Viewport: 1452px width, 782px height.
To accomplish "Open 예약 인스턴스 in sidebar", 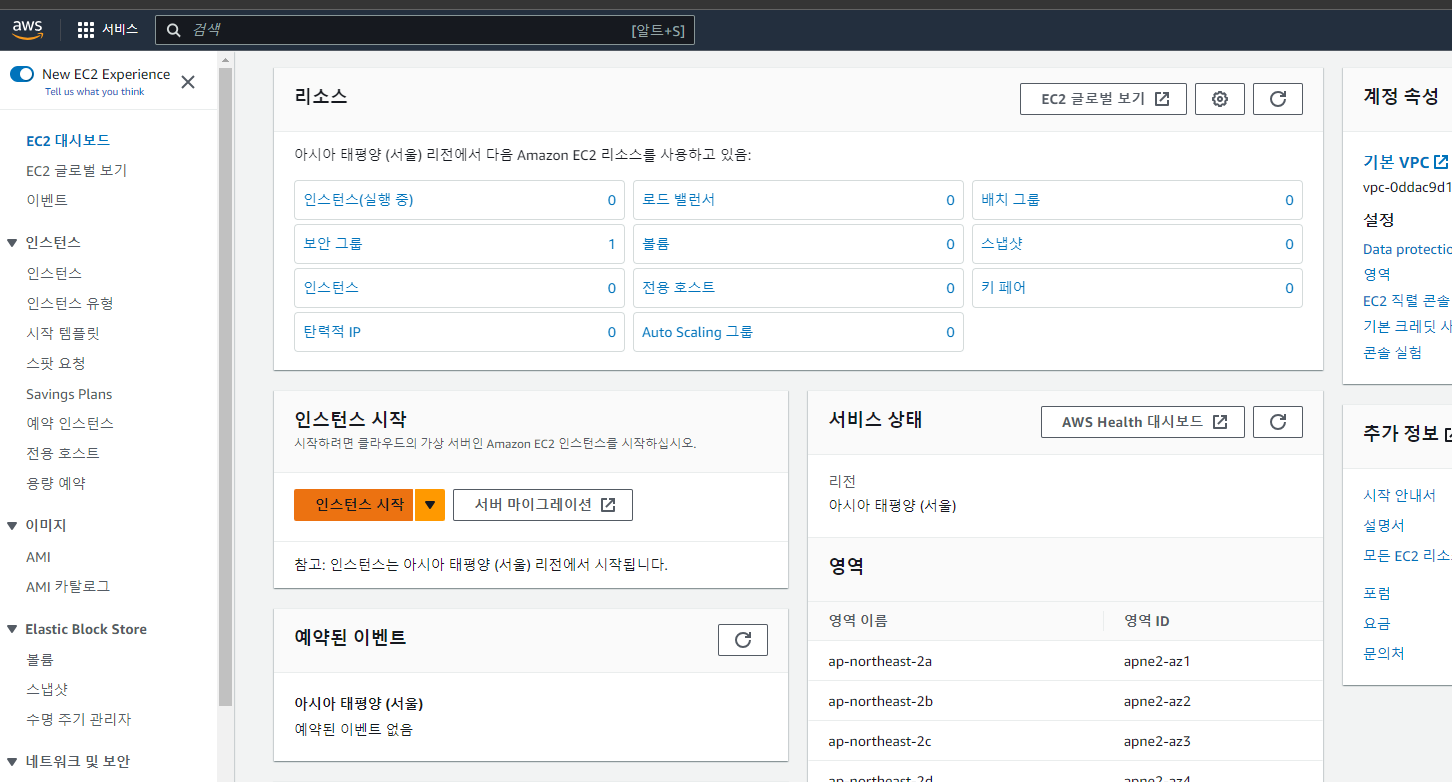I will [x=70, y=423].
